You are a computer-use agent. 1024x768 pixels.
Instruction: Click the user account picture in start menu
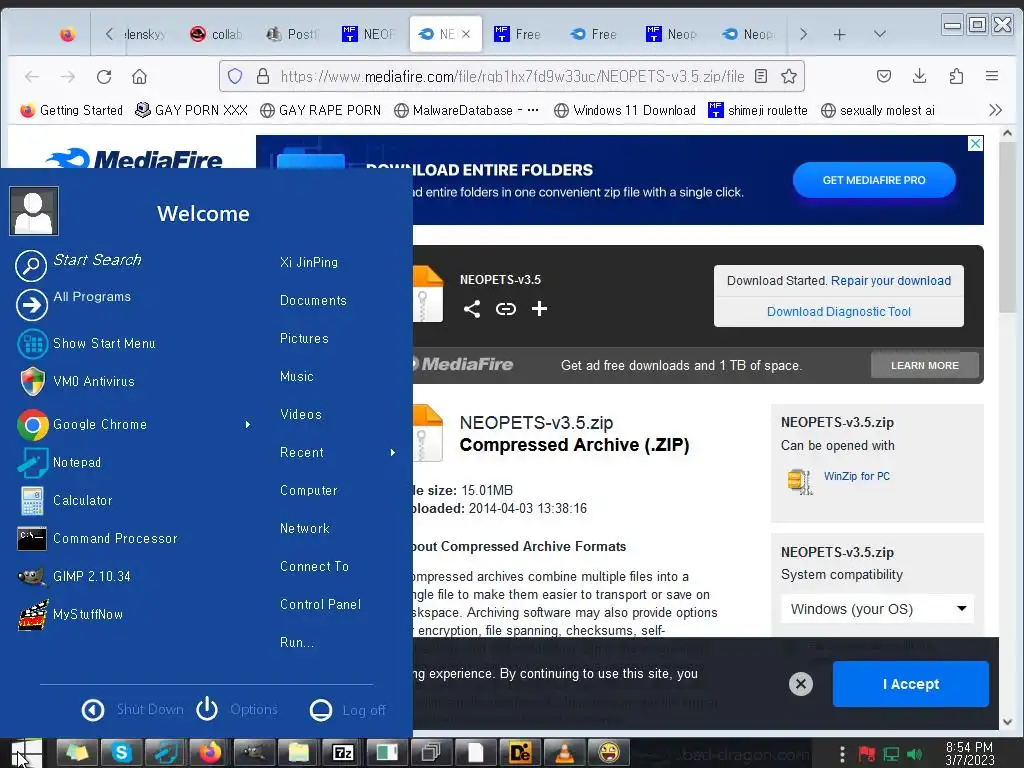tap(34, 211)
